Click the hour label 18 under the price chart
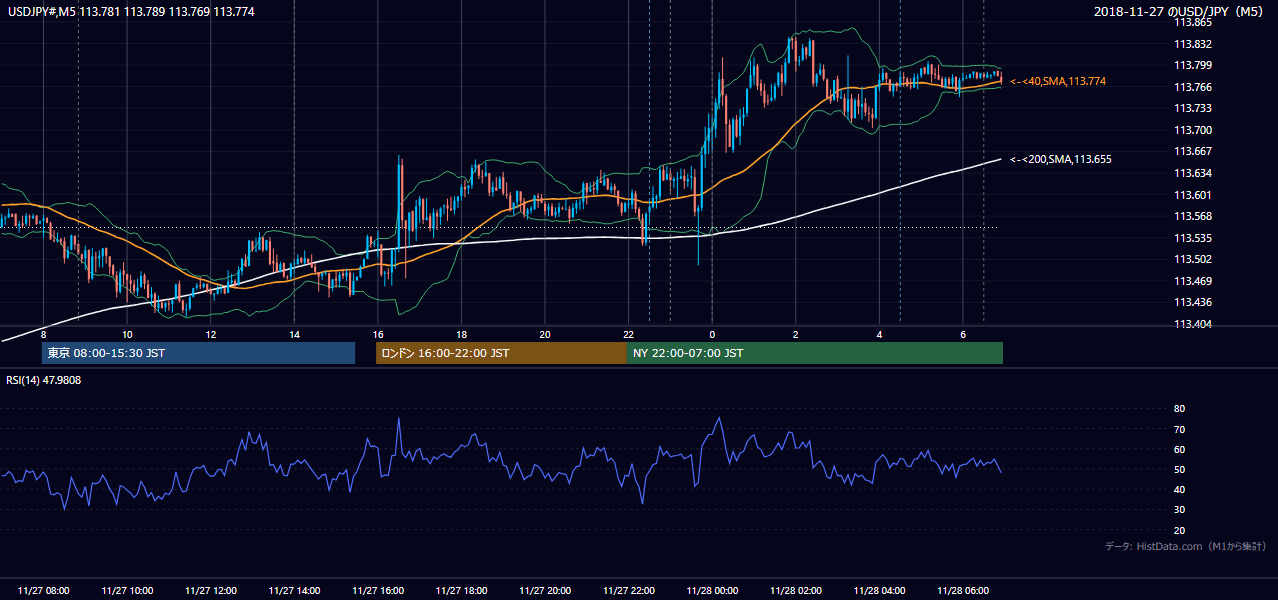 pyautogui.click(x=461, y=334)
